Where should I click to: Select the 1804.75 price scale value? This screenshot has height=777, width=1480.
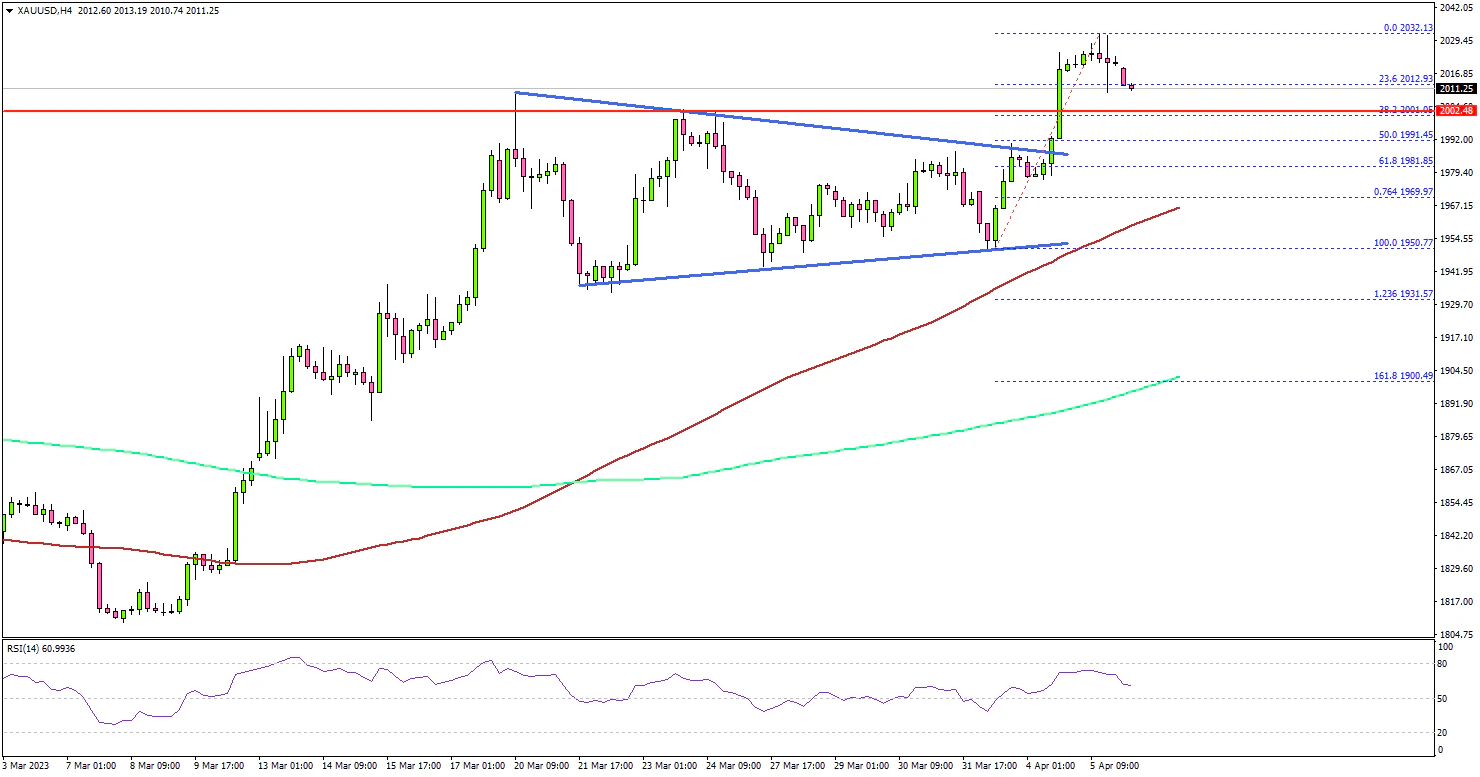[x=1455, y=635]
